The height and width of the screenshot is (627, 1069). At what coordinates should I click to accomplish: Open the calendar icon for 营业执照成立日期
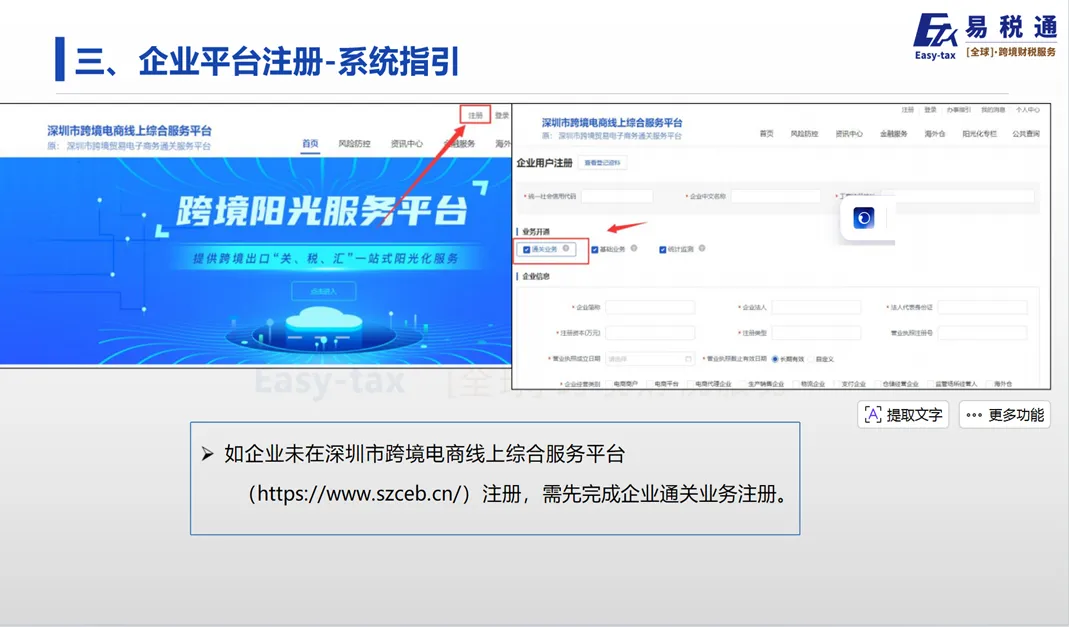[x=686, y=360]
